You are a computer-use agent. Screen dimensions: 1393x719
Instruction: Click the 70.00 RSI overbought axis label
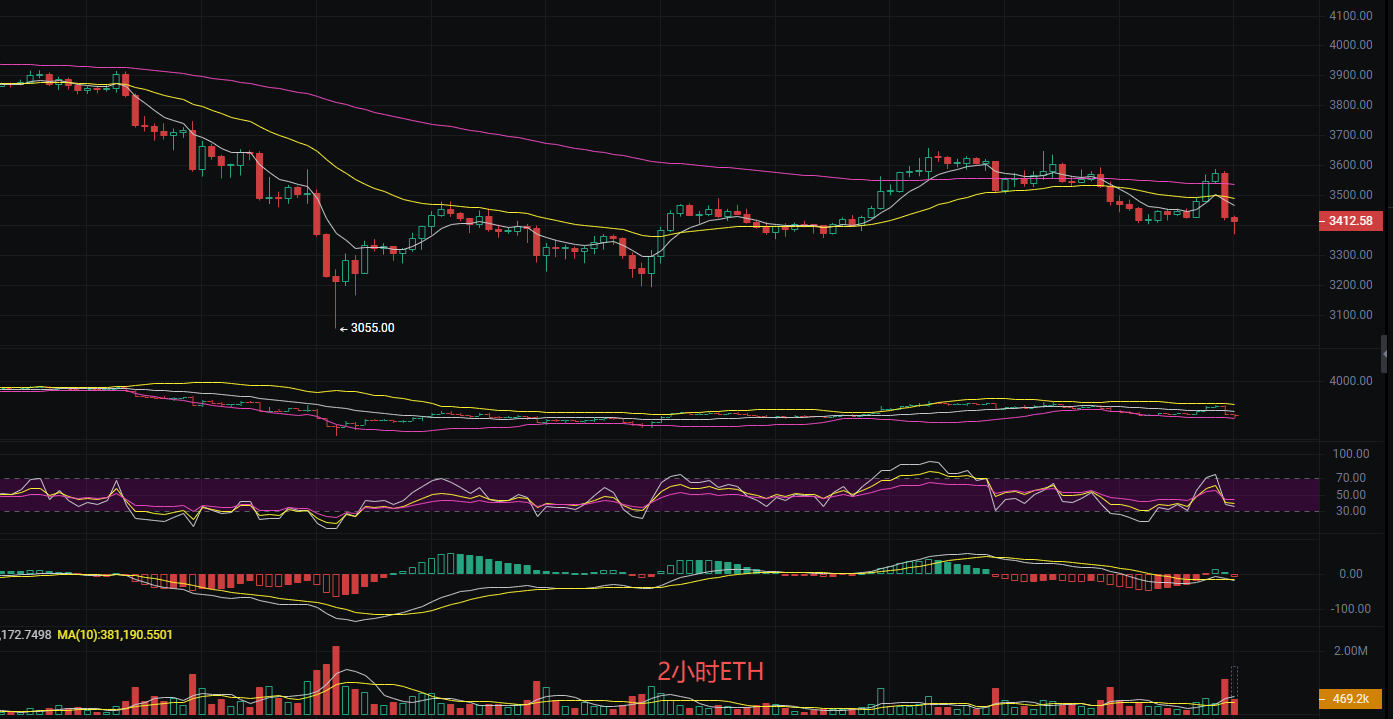coord(1350,478)
